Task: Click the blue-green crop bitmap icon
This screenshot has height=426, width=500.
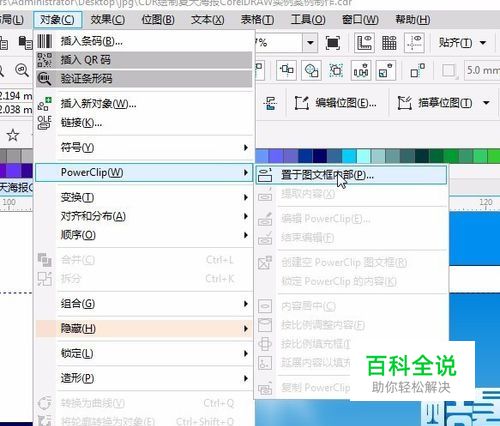Action: (x=270, y=103)
